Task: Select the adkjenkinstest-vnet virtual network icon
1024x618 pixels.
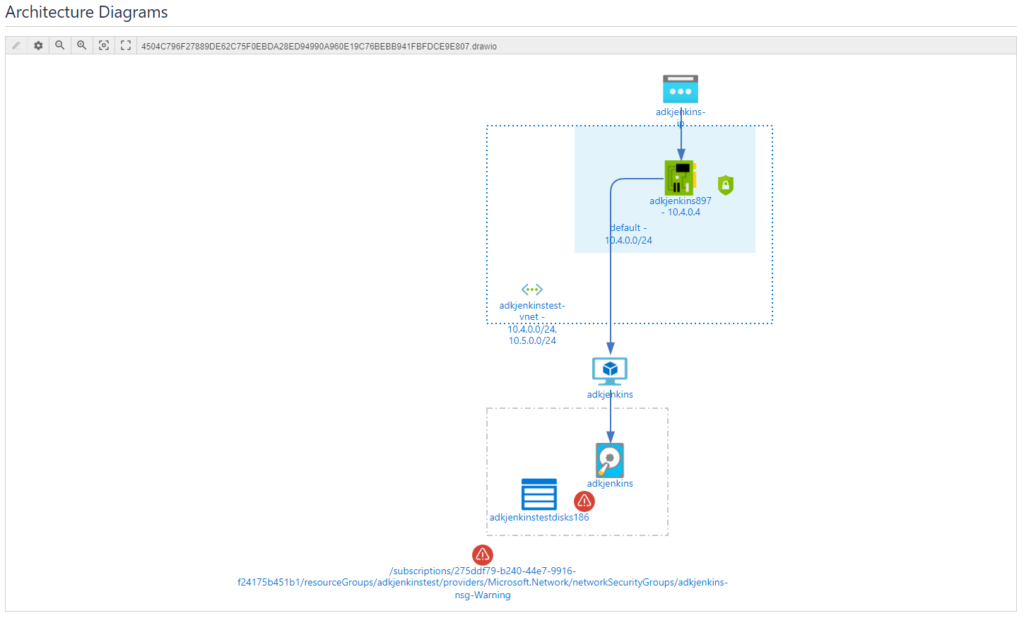Action: coord(531,289)
